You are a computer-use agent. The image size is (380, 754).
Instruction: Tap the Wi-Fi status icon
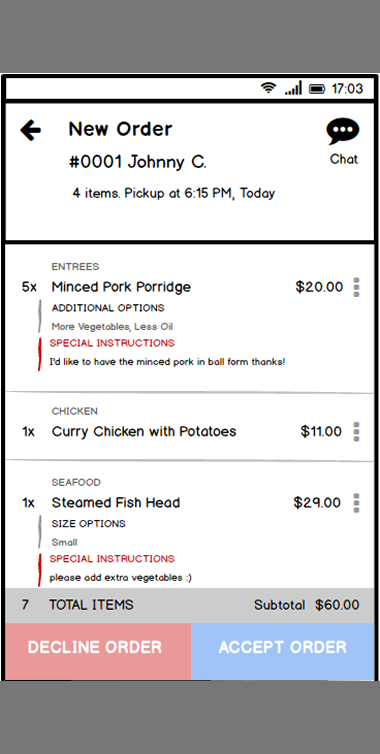coord(268,88)
